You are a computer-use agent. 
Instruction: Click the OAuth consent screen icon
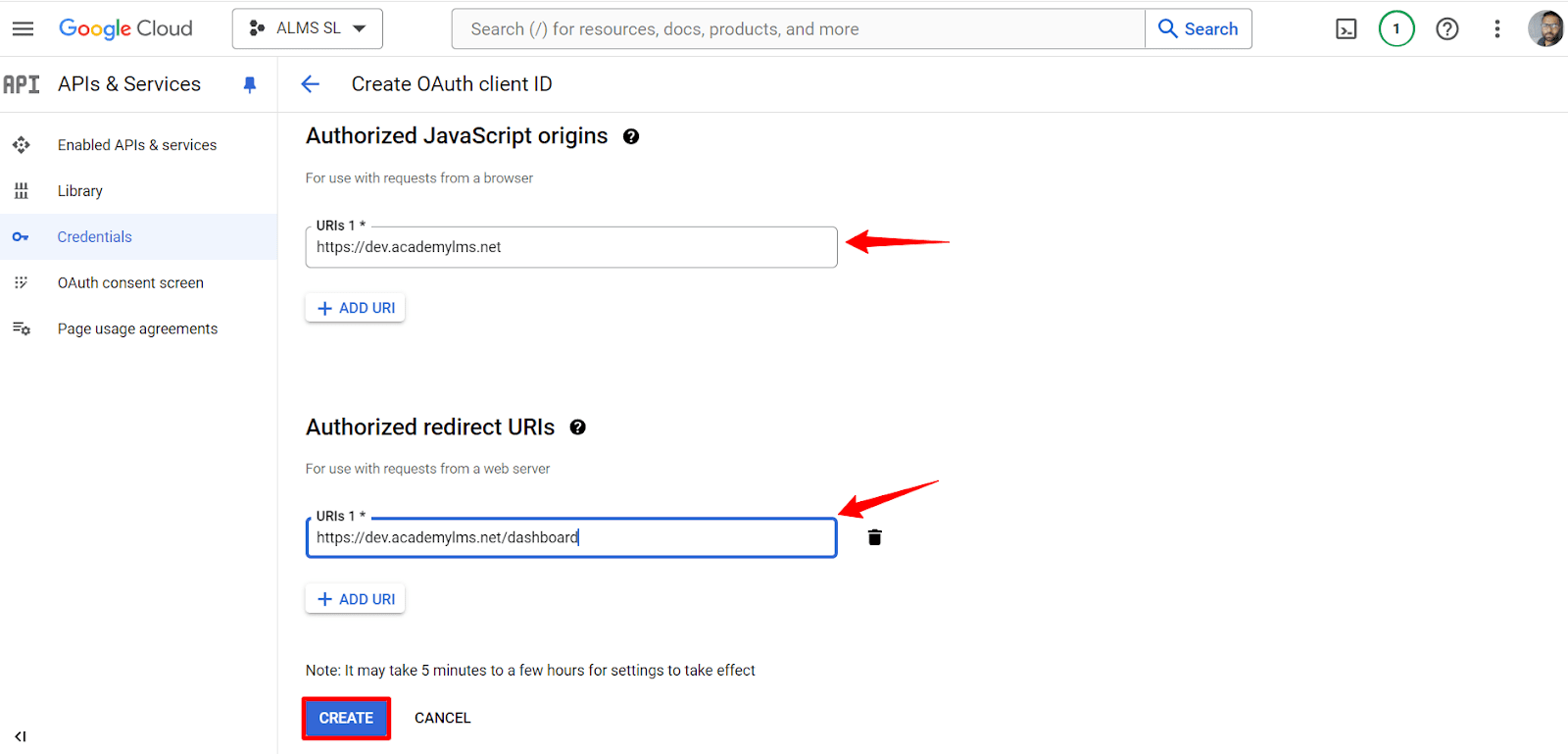(21, 282)
